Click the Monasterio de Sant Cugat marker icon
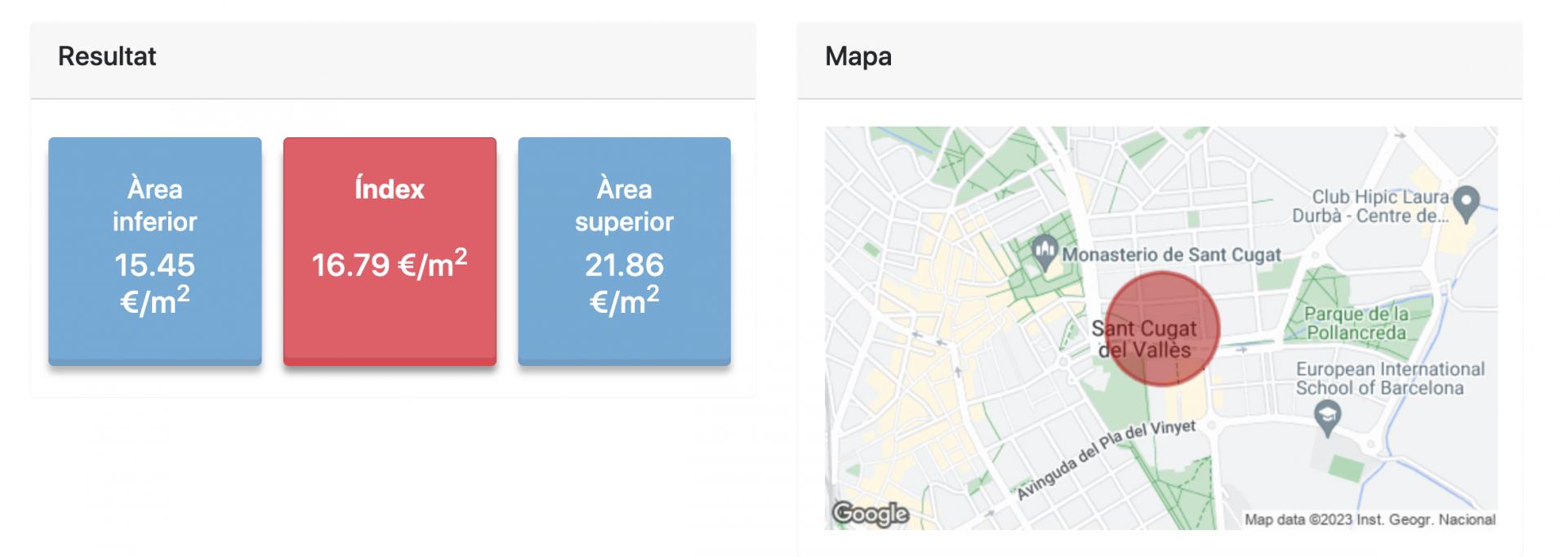 [1045, 252]
